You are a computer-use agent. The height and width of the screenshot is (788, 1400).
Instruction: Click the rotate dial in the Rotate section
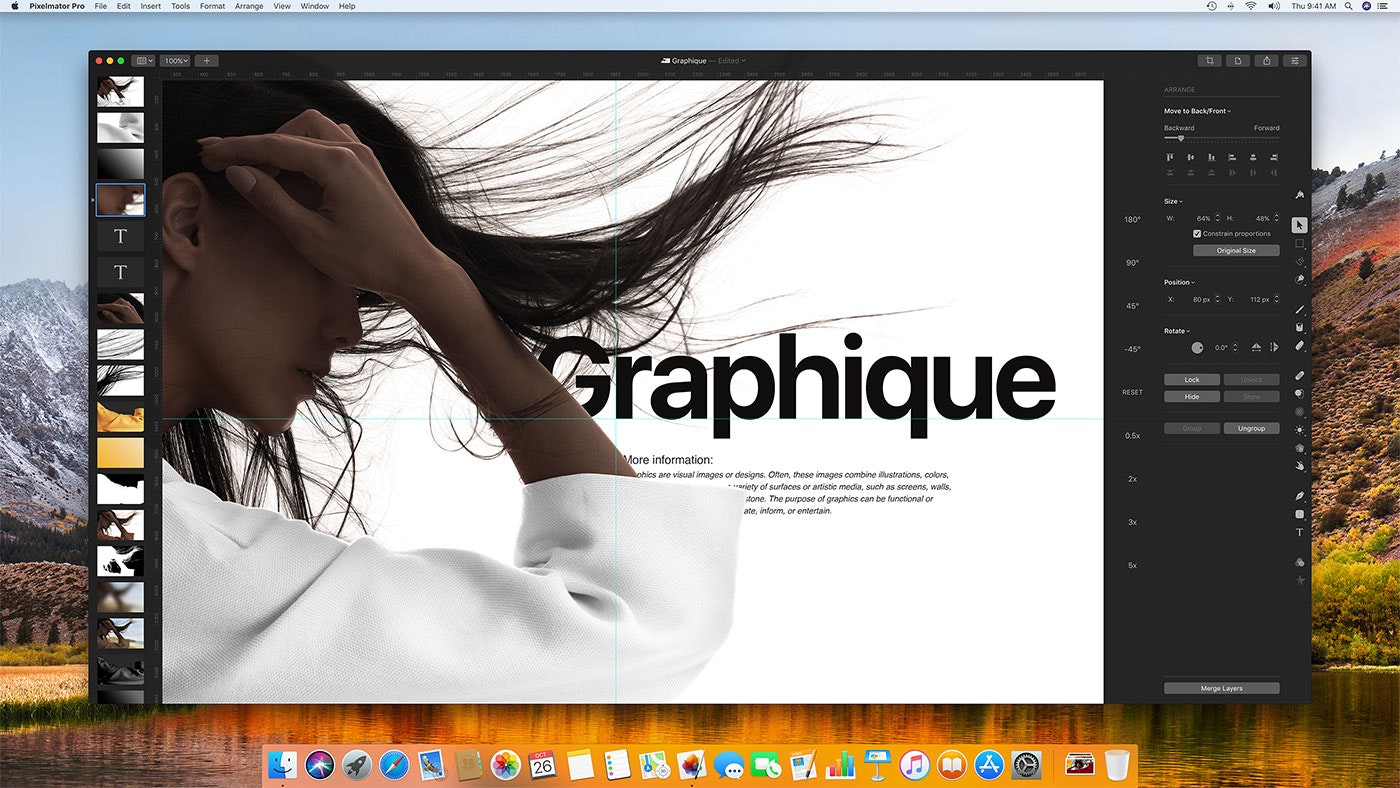pos(1198,346)
